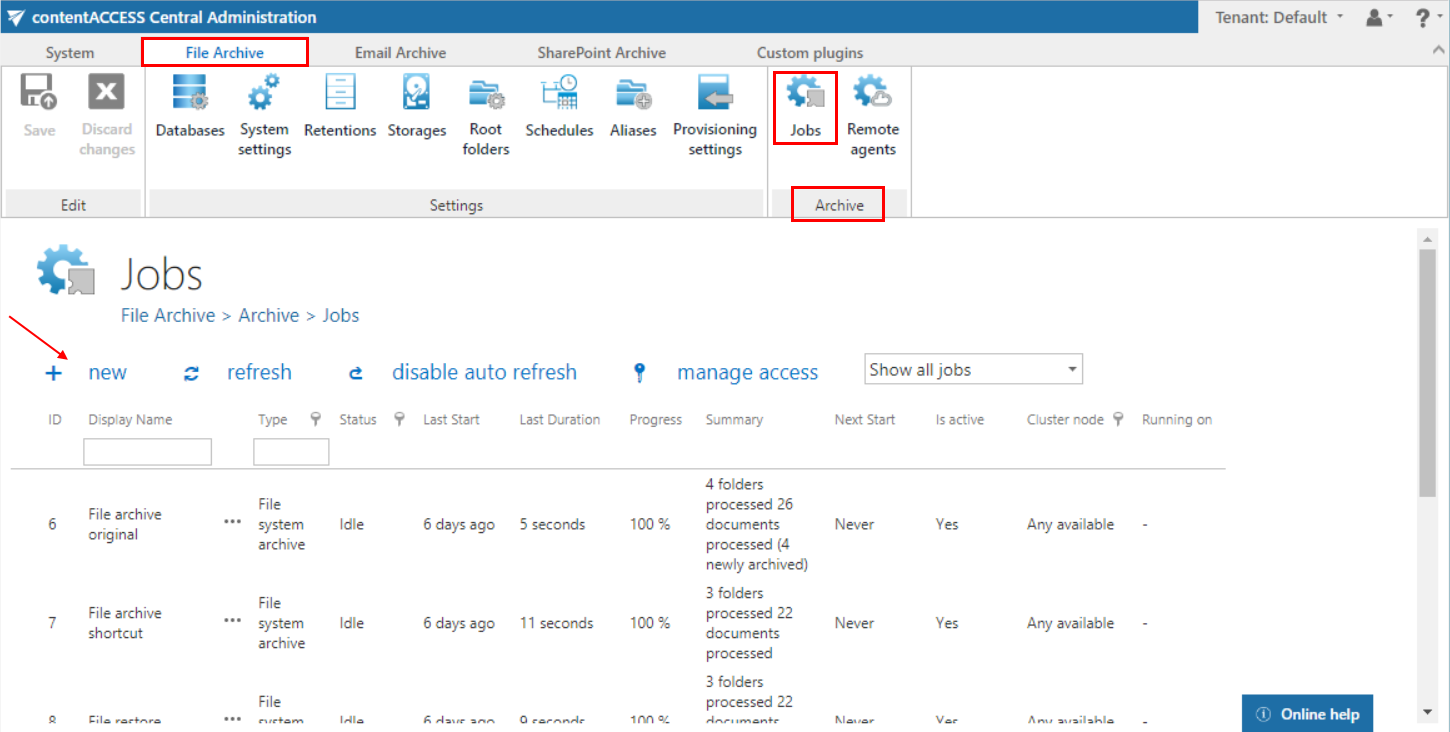Switch to the Email Archive tab

point(400,53)
